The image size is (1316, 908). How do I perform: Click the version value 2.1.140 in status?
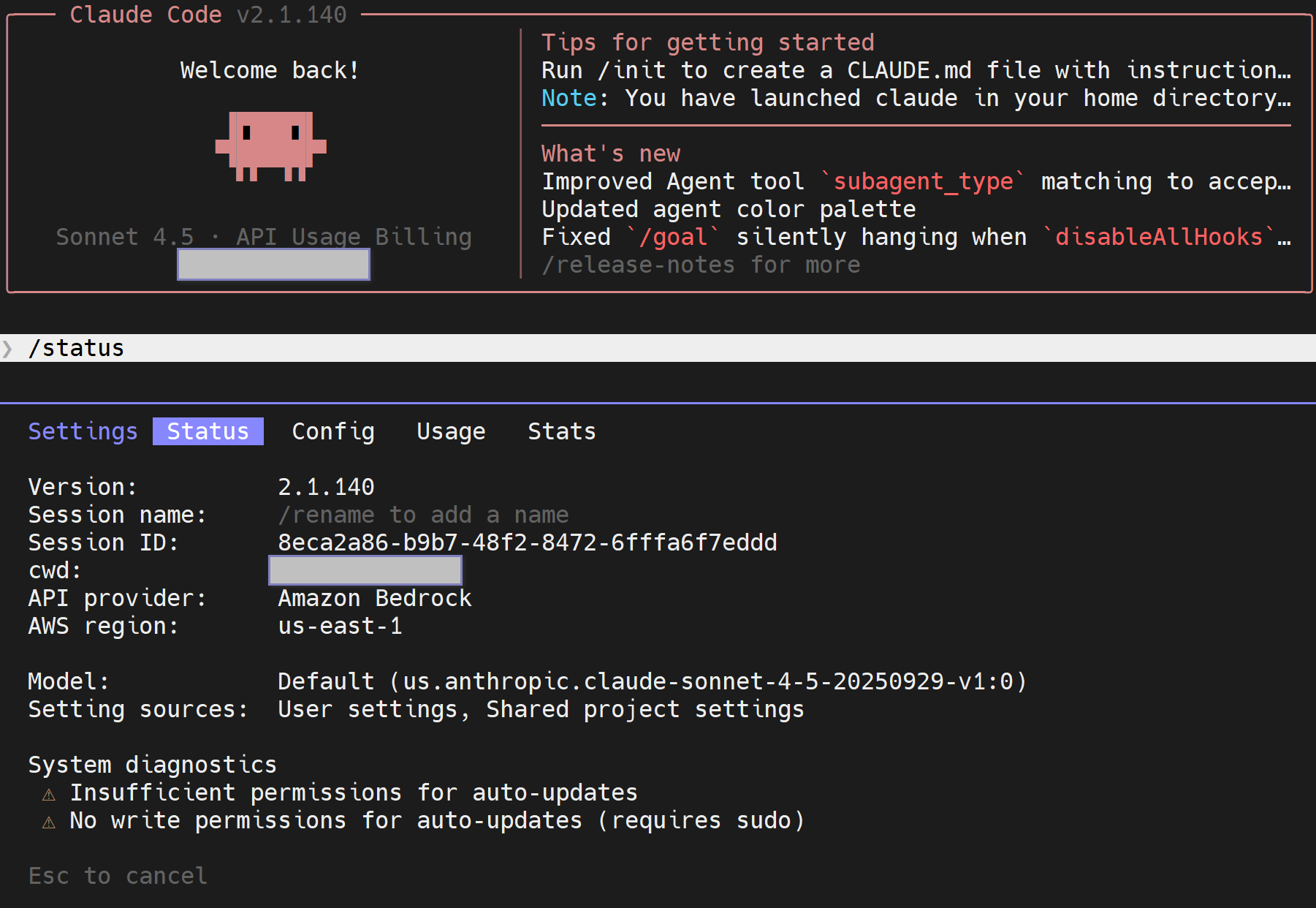tap(326, 487)
